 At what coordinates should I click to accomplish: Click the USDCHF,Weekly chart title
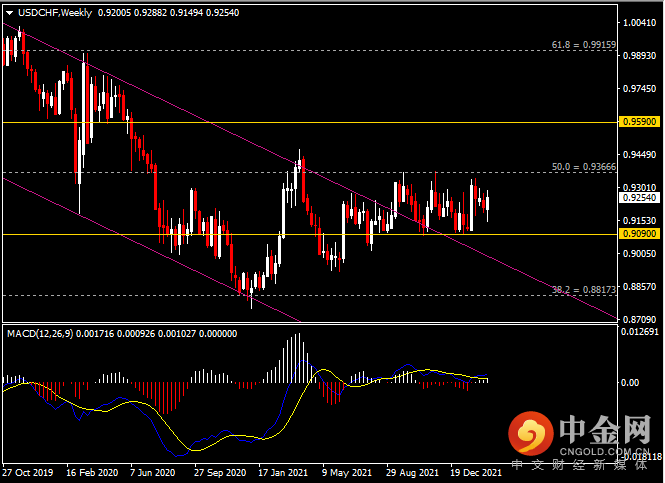point(55,13)
